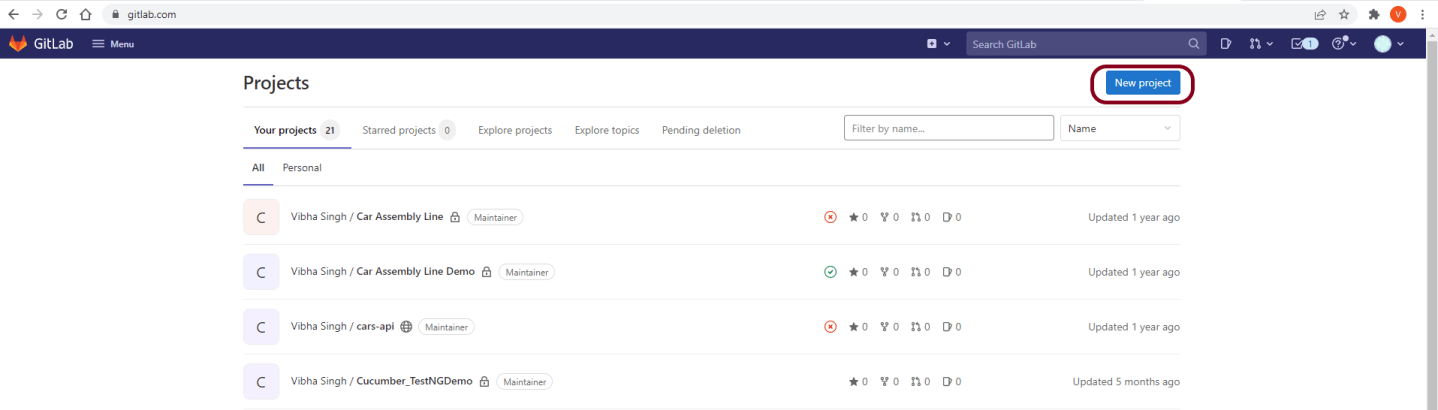The image size is (1438, 410).
Task: Click the New project button
Action: (x=1142, y=83)
